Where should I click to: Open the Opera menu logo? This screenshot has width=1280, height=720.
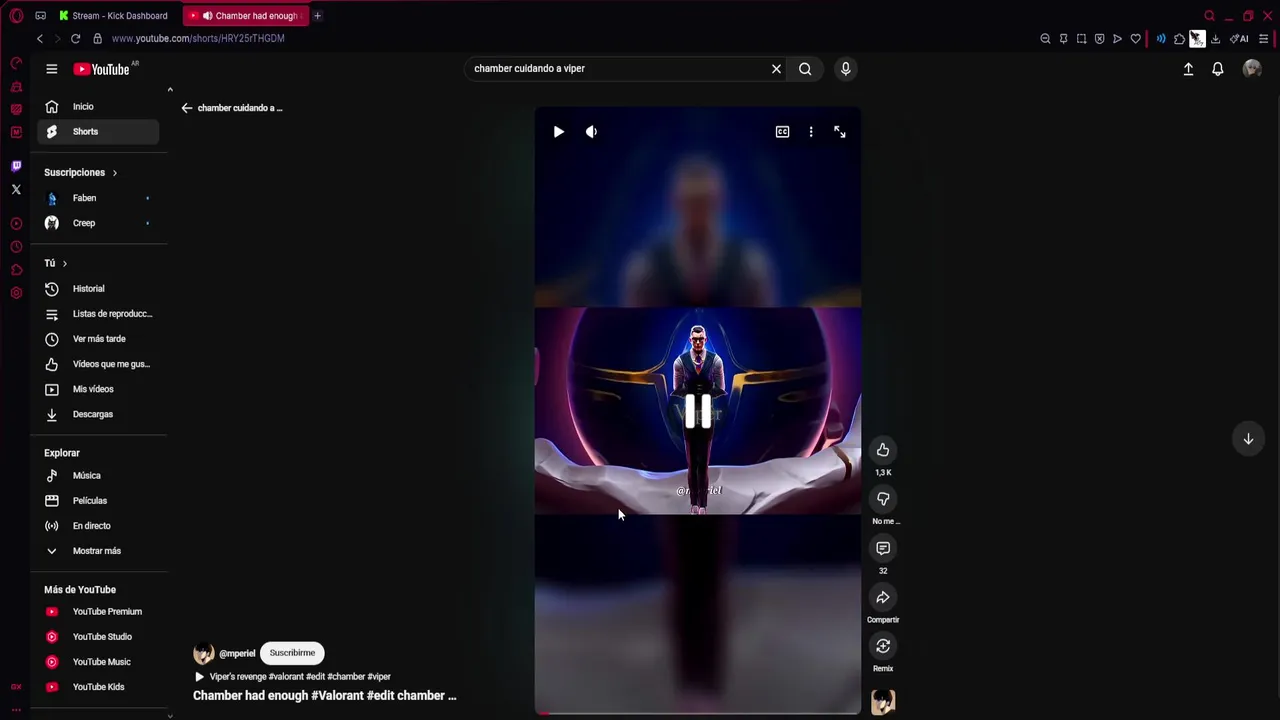pyautogui.click(x=16, y=16)
